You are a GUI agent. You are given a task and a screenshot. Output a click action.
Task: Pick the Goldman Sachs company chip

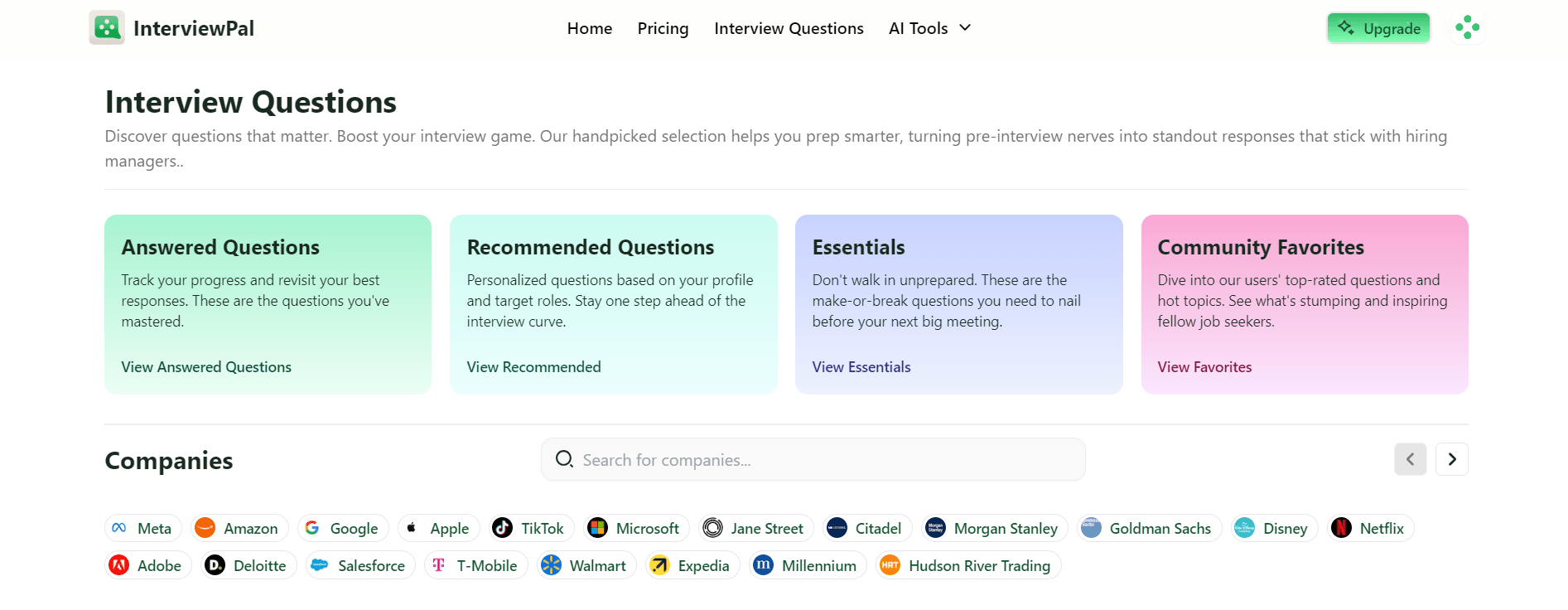click(x=1149, y=528)
